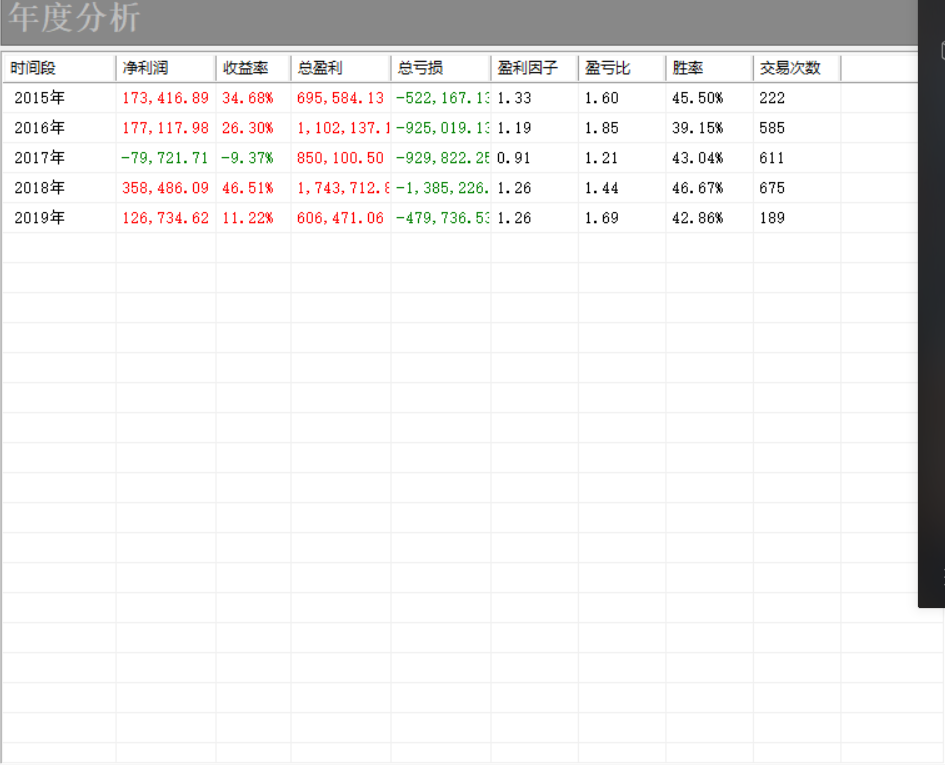Click net profit 173,416.89 for 2015

[166, 98]
